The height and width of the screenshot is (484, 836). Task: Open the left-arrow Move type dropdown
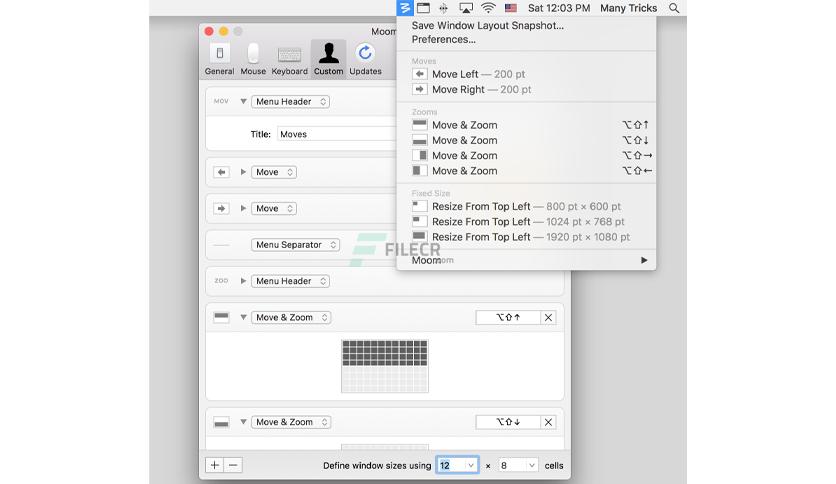[x=274, y=172]
